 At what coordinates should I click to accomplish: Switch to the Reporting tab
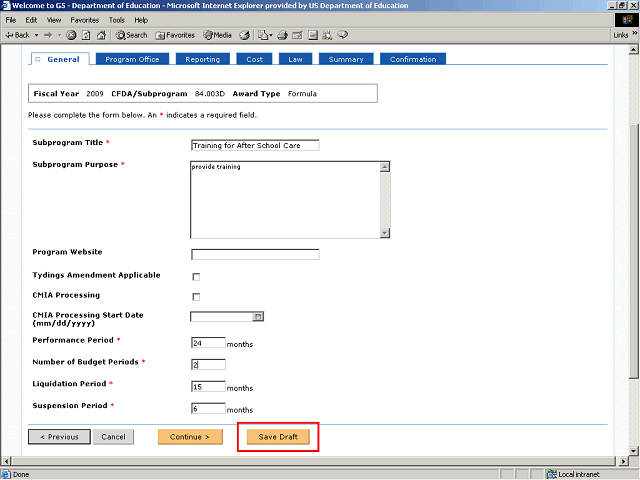point(202,59)
